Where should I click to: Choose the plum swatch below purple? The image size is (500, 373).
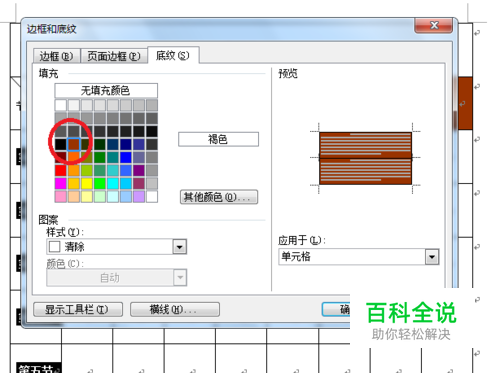coord(139,183)
